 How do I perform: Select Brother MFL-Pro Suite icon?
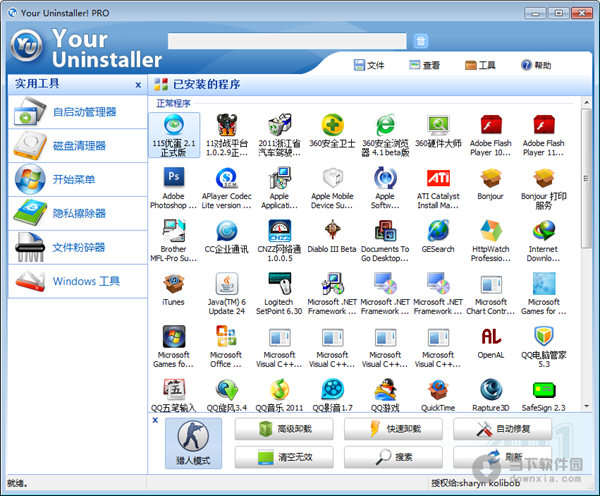pos(173,241)
